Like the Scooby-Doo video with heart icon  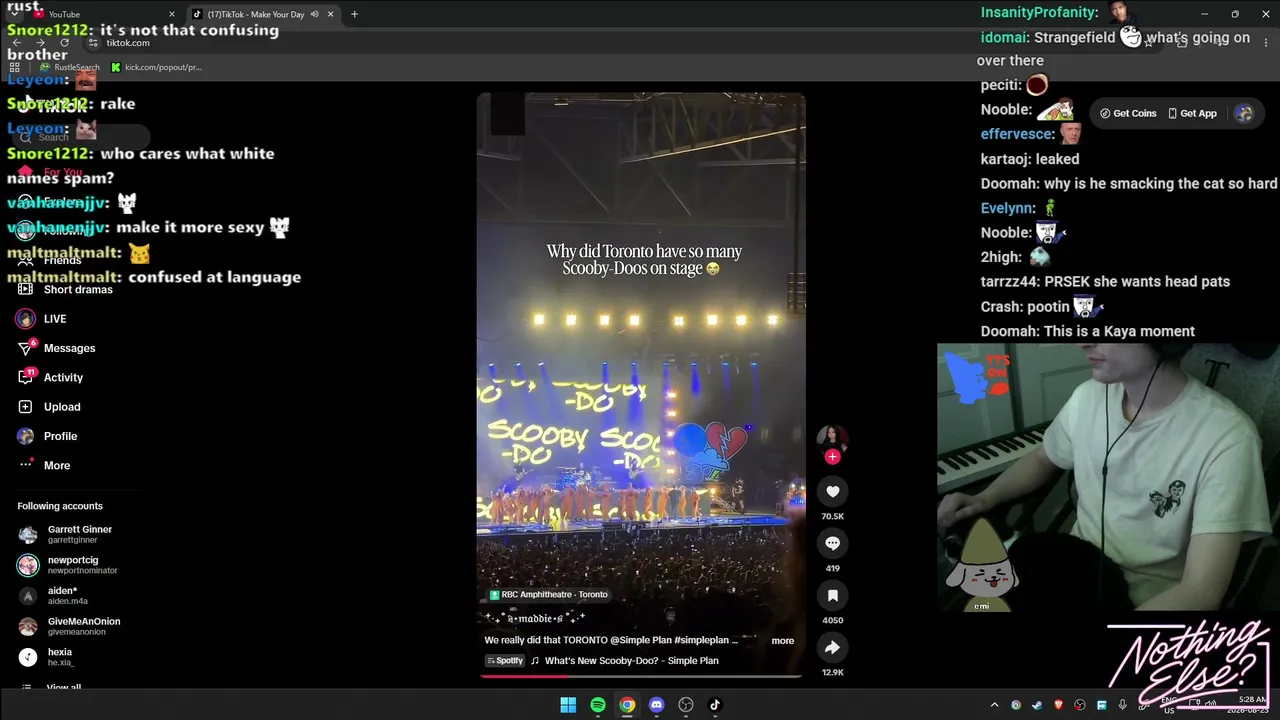coord(832,491)
